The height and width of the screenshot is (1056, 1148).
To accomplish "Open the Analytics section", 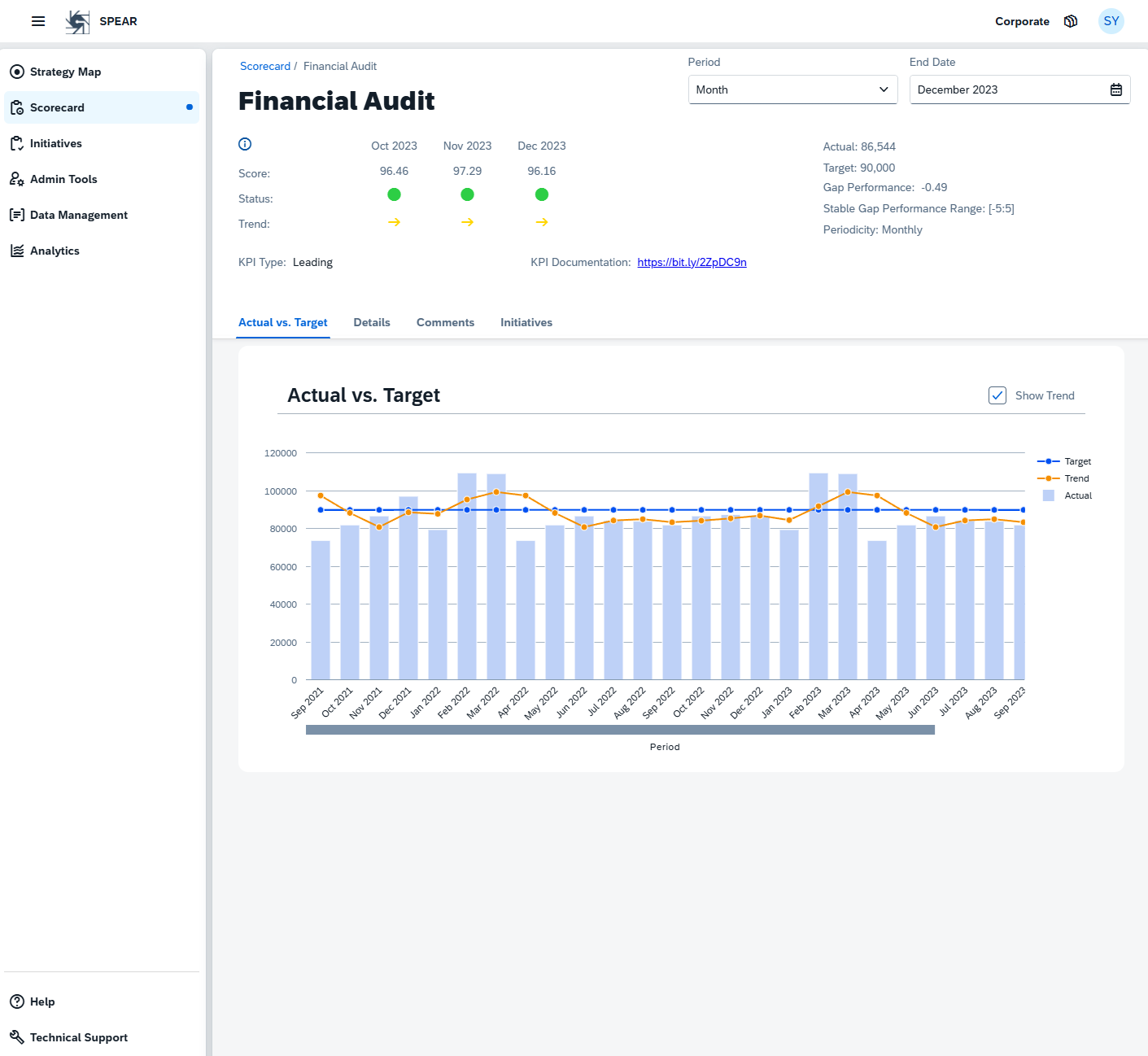I will pyautogui.click(x=17, y=251).
